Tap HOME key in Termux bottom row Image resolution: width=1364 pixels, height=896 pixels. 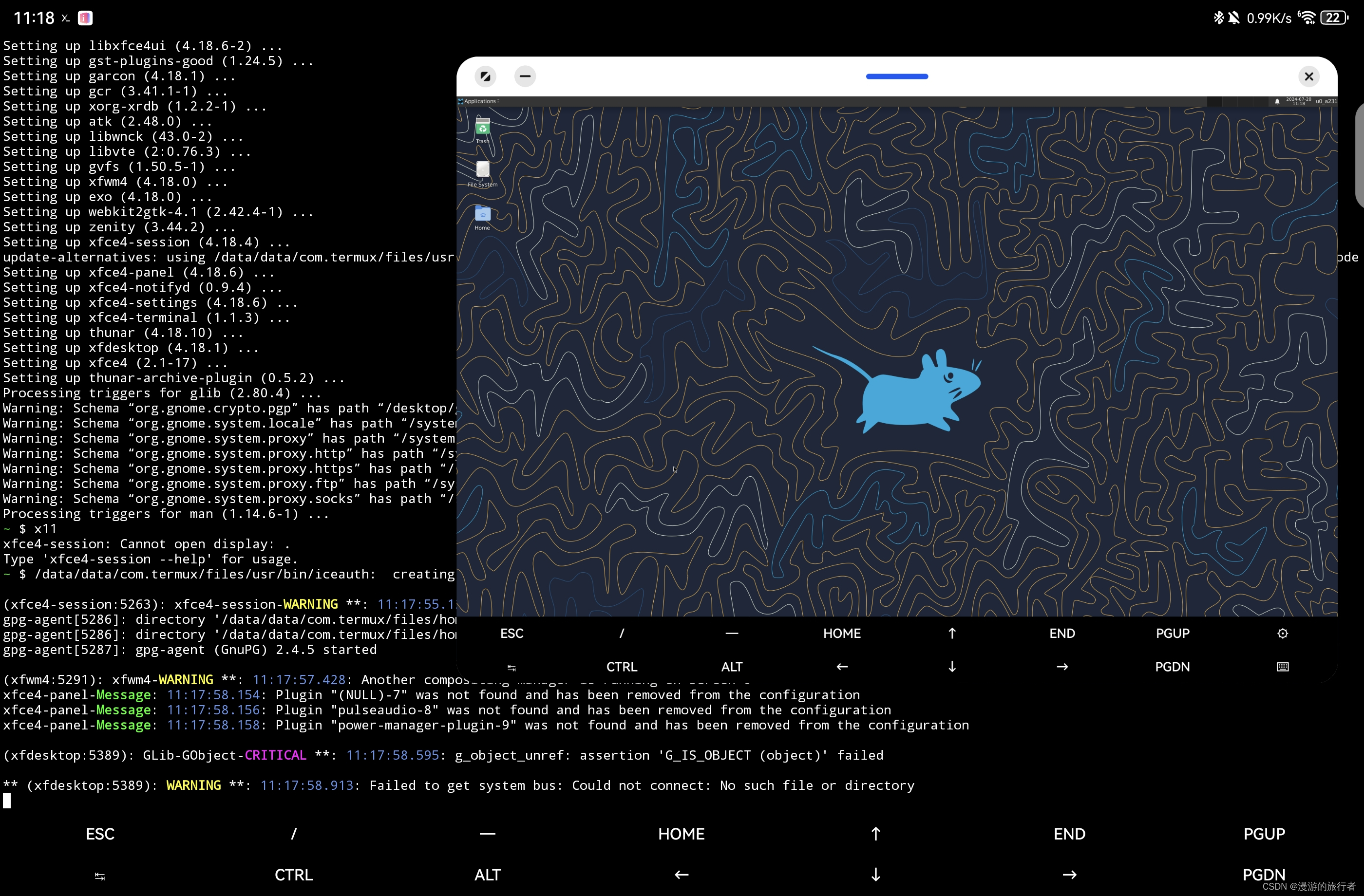click(x=682, y=834)
